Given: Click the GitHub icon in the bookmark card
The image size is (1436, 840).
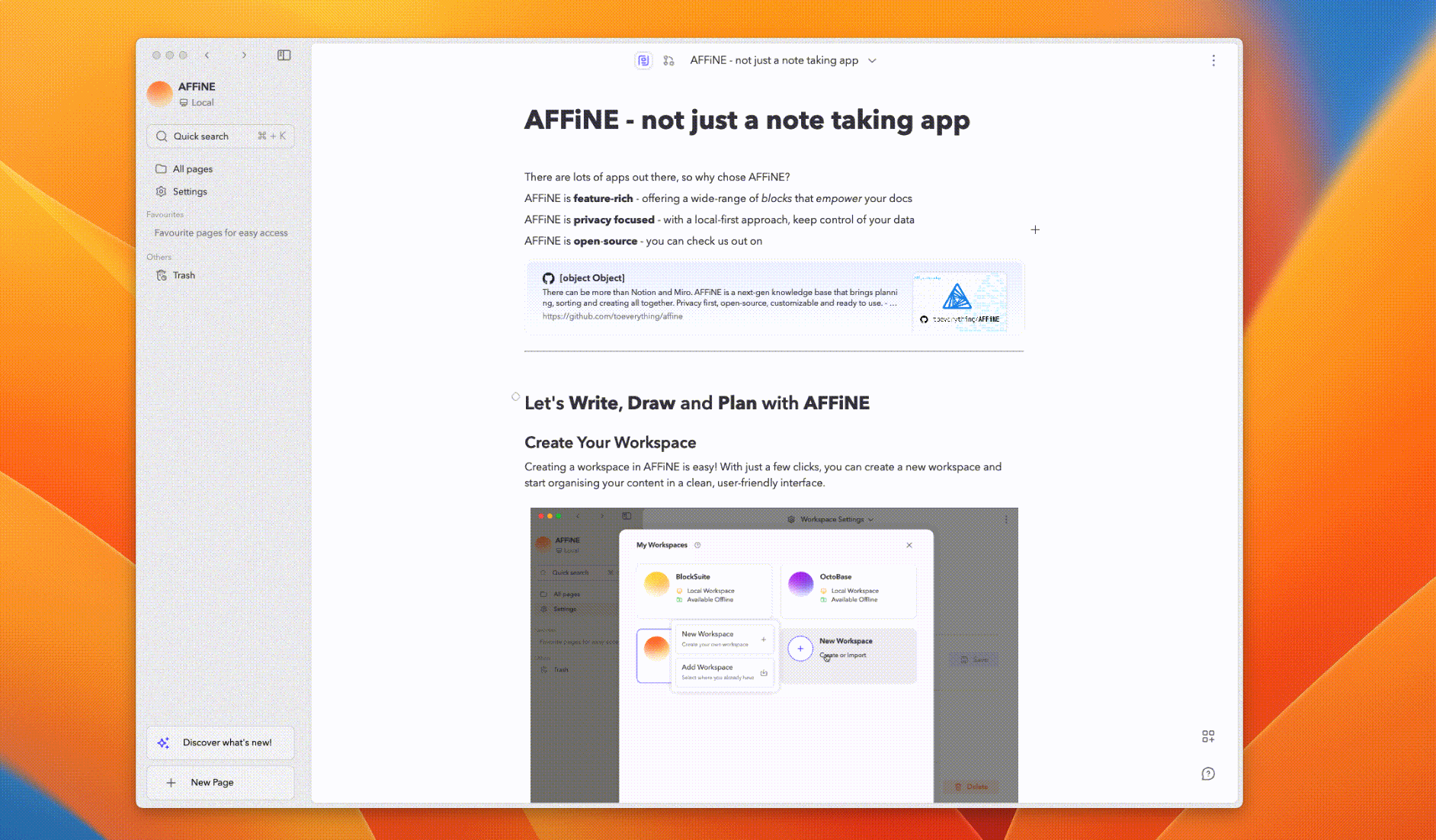Looking at the screenshot, I should 548,278.
